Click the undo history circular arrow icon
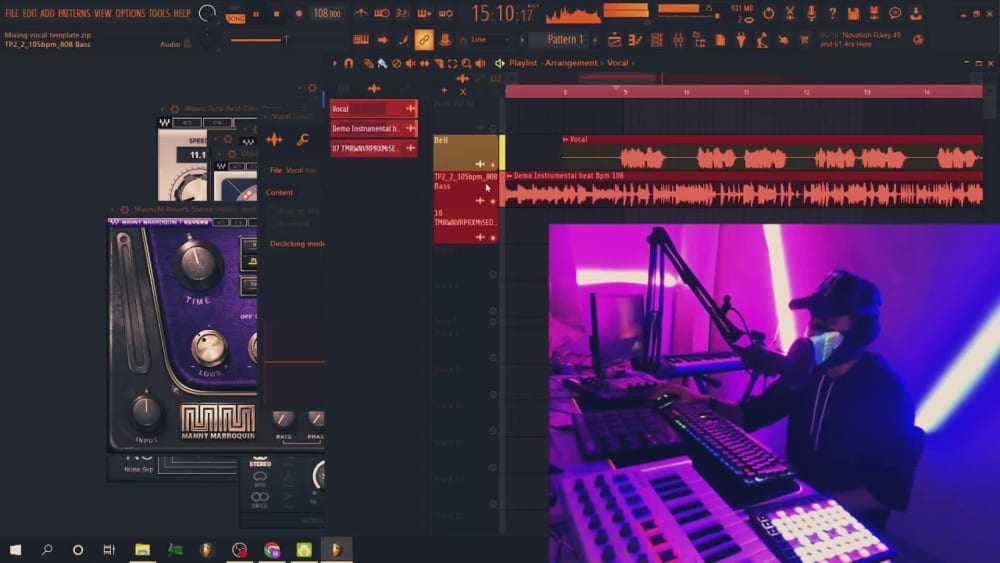This screenshot has height=563, width=1000. (x=768, y=13)
